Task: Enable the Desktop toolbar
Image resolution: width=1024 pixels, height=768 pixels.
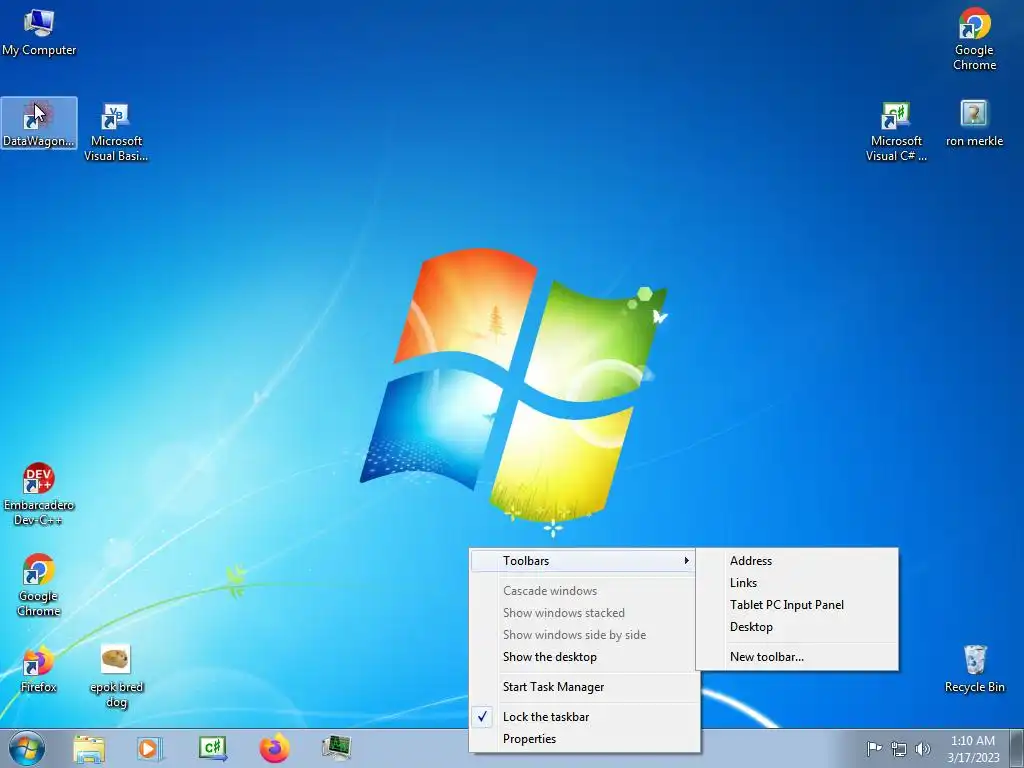Action: [x=797, y=627]
